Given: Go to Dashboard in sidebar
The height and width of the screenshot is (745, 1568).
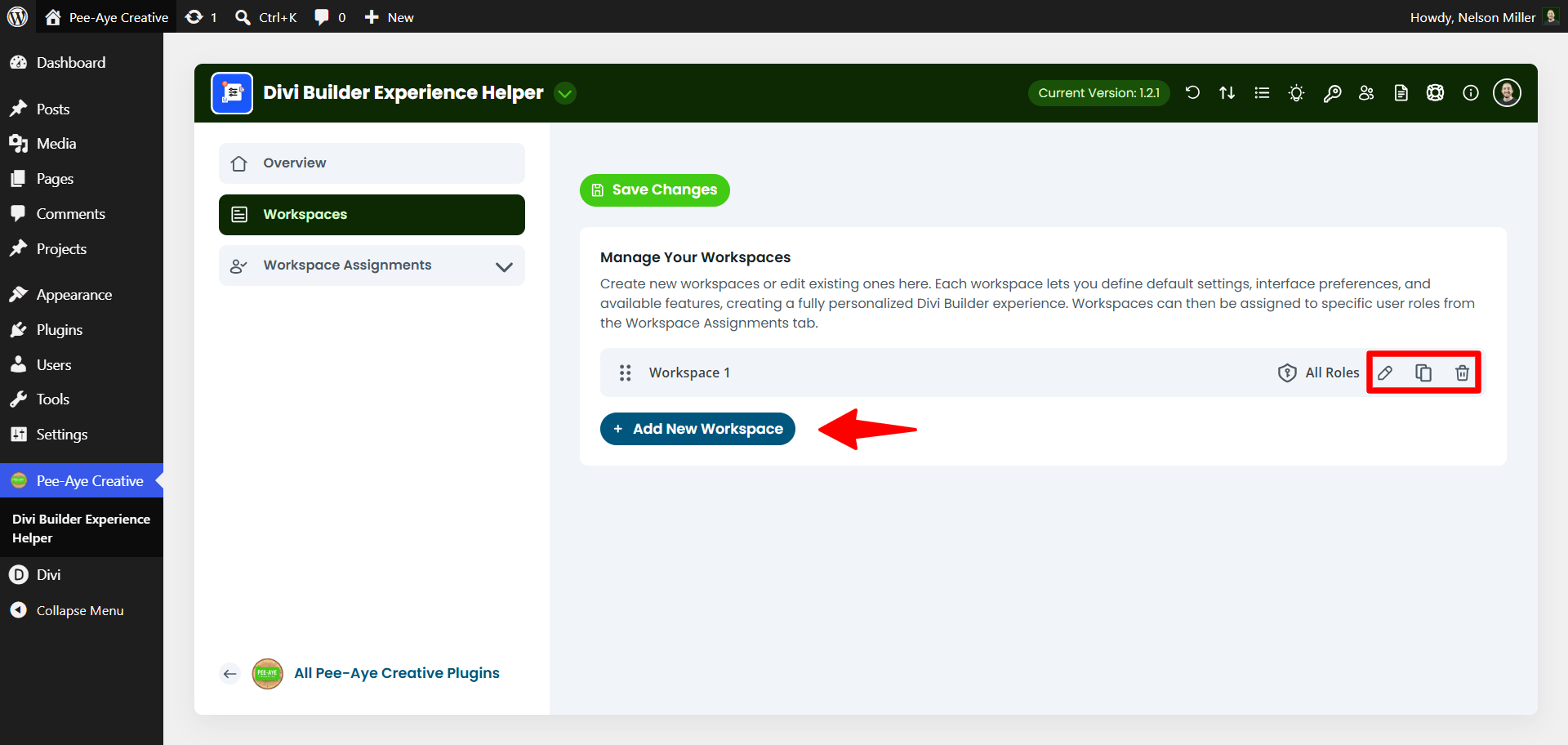Looking at the screenshot, I should point(82,63).
